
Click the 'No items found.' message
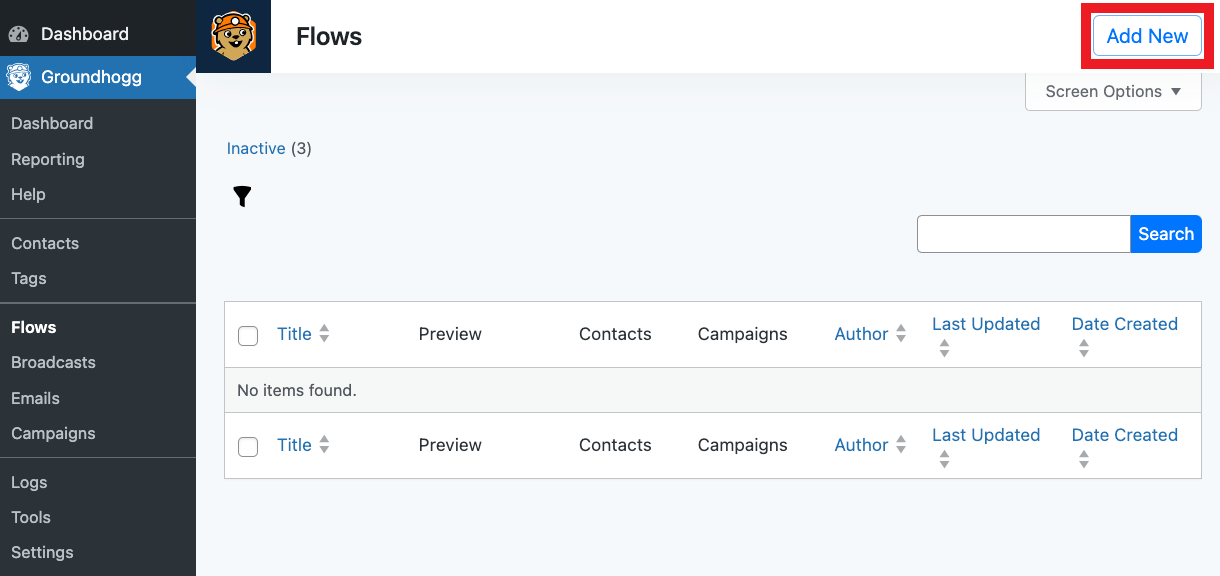click(297, 390)
